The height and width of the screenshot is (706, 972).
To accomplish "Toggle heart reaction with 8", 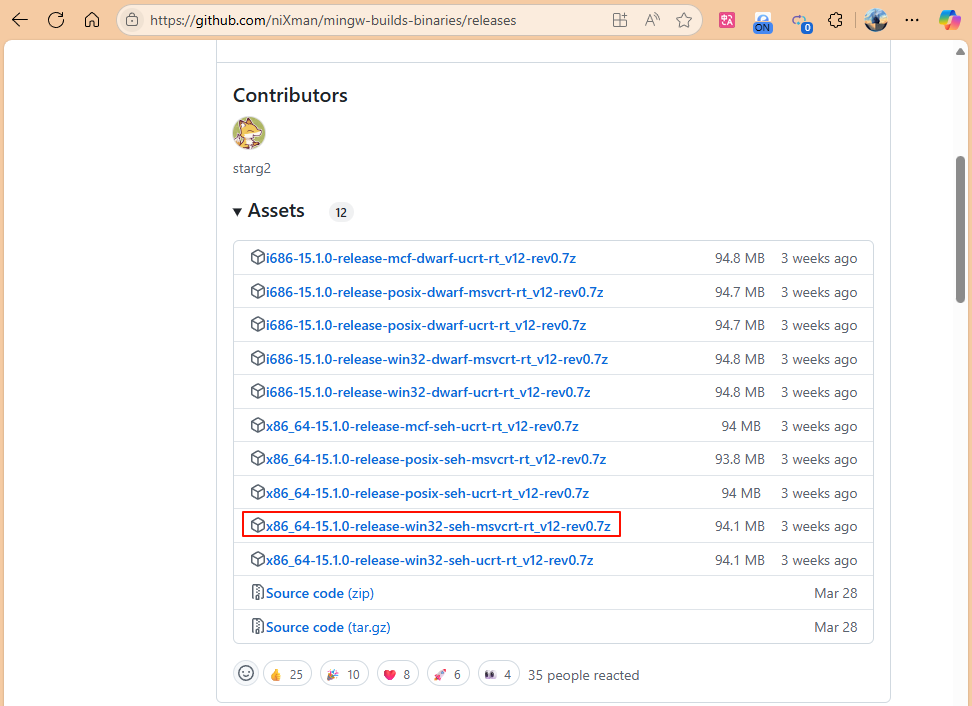I will (397, 674).
